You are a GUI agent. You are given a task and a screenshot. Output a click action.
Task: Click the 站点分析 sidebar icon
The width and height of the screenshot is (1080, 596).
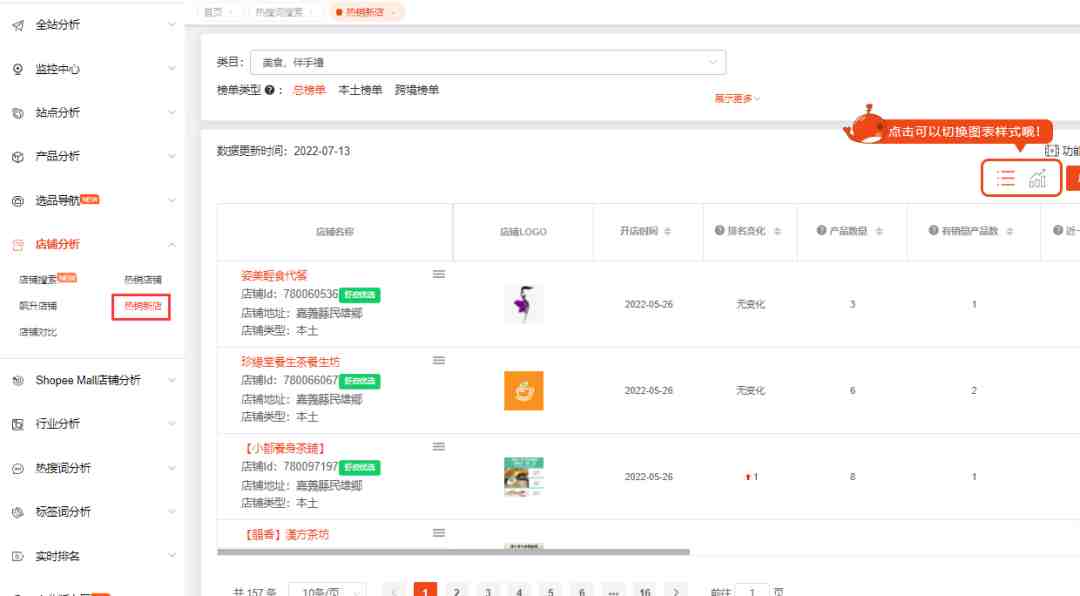[x=18, y=113]
